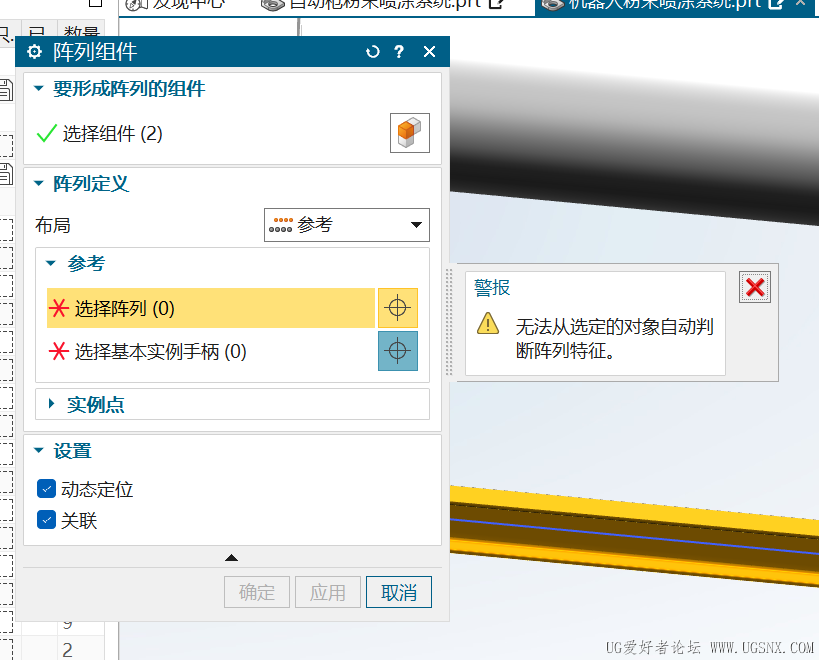Click the part icon on the 机器人粉末喷涂系统 tab
The image size is (819, 660).
click(x=551, y=4)
